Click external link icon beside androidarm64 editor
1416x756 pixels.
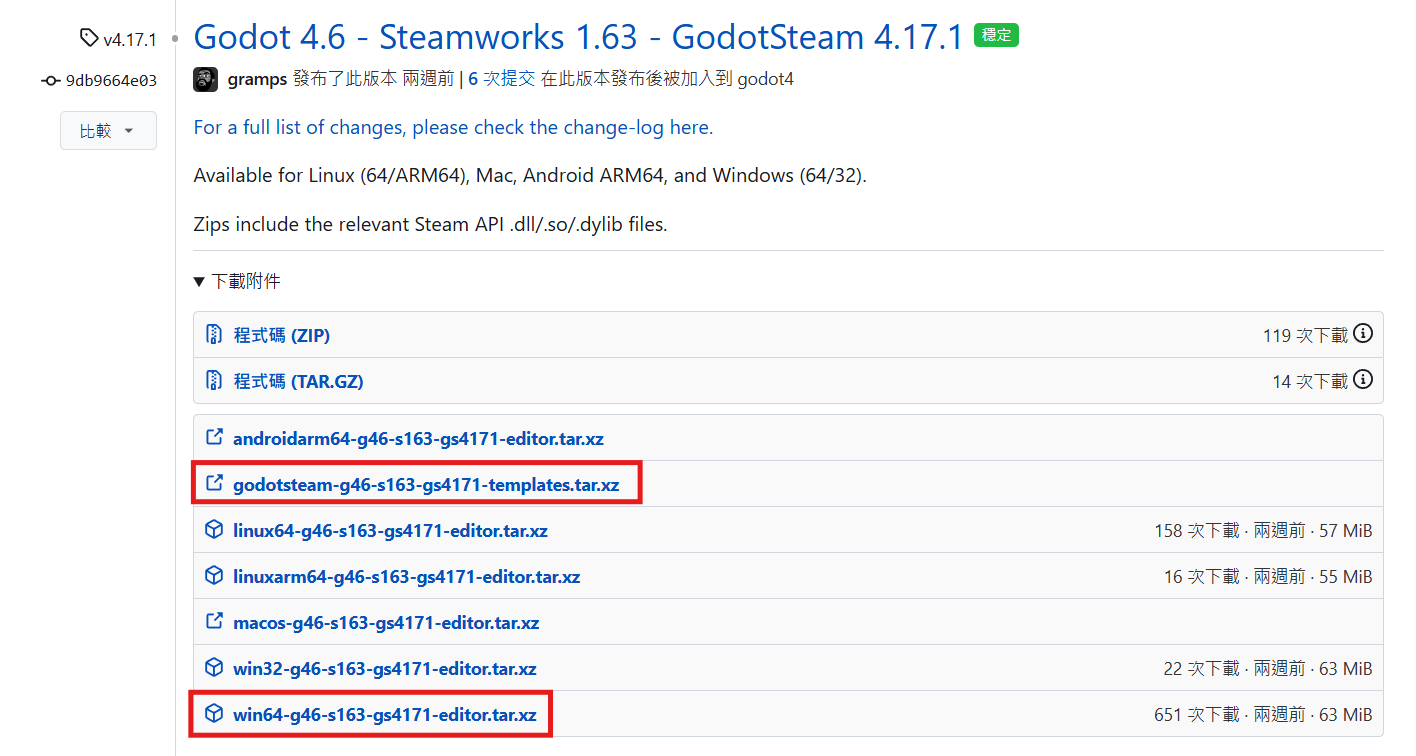pos(213,438)
